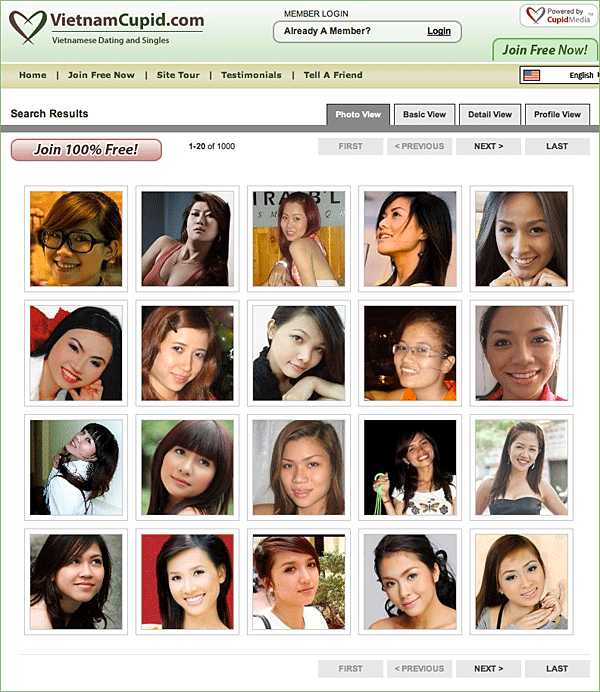The width and height of the screenshot is (600, 692).
Task: Open photo of person holding green bead necklace
Action: 410,467
